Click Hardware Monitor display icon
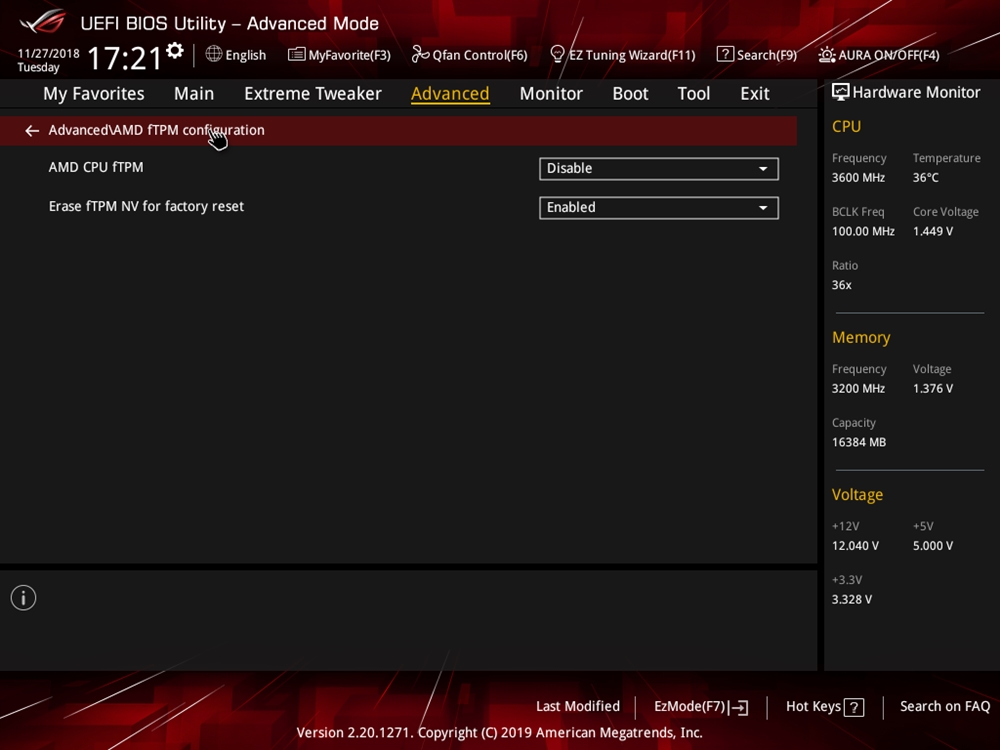This screenshot has height=750, width=1000. click(841, 92)
